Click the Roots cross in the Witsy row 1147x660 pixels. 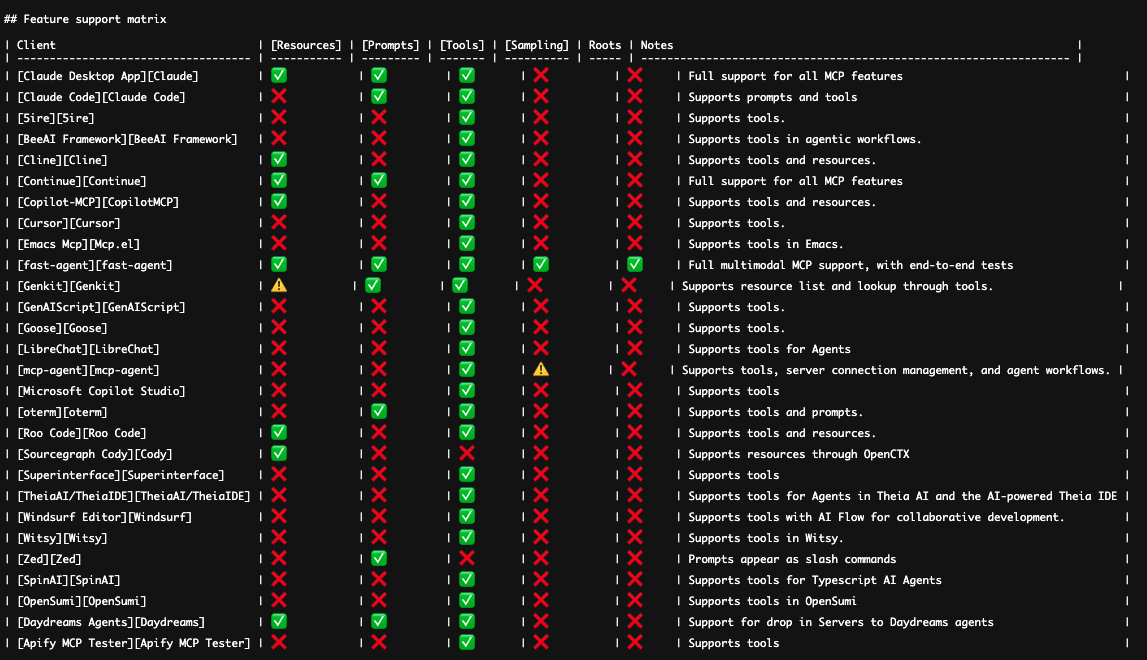(635, 538)
